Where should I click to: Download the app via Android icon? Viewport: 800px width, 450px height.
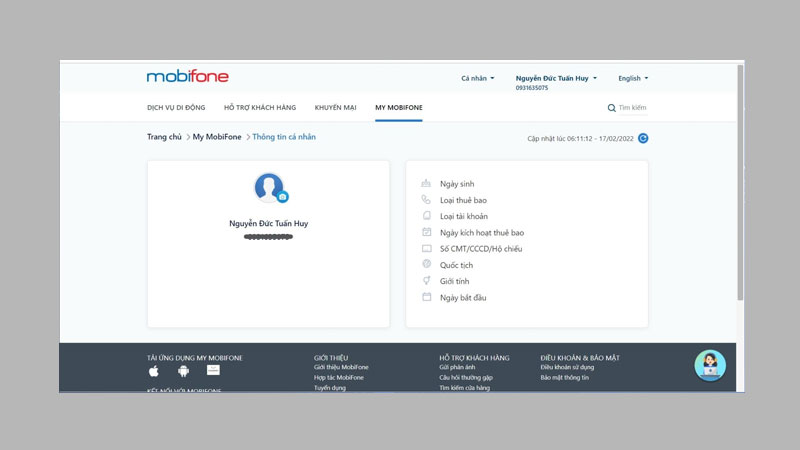(x=183, y=371)
